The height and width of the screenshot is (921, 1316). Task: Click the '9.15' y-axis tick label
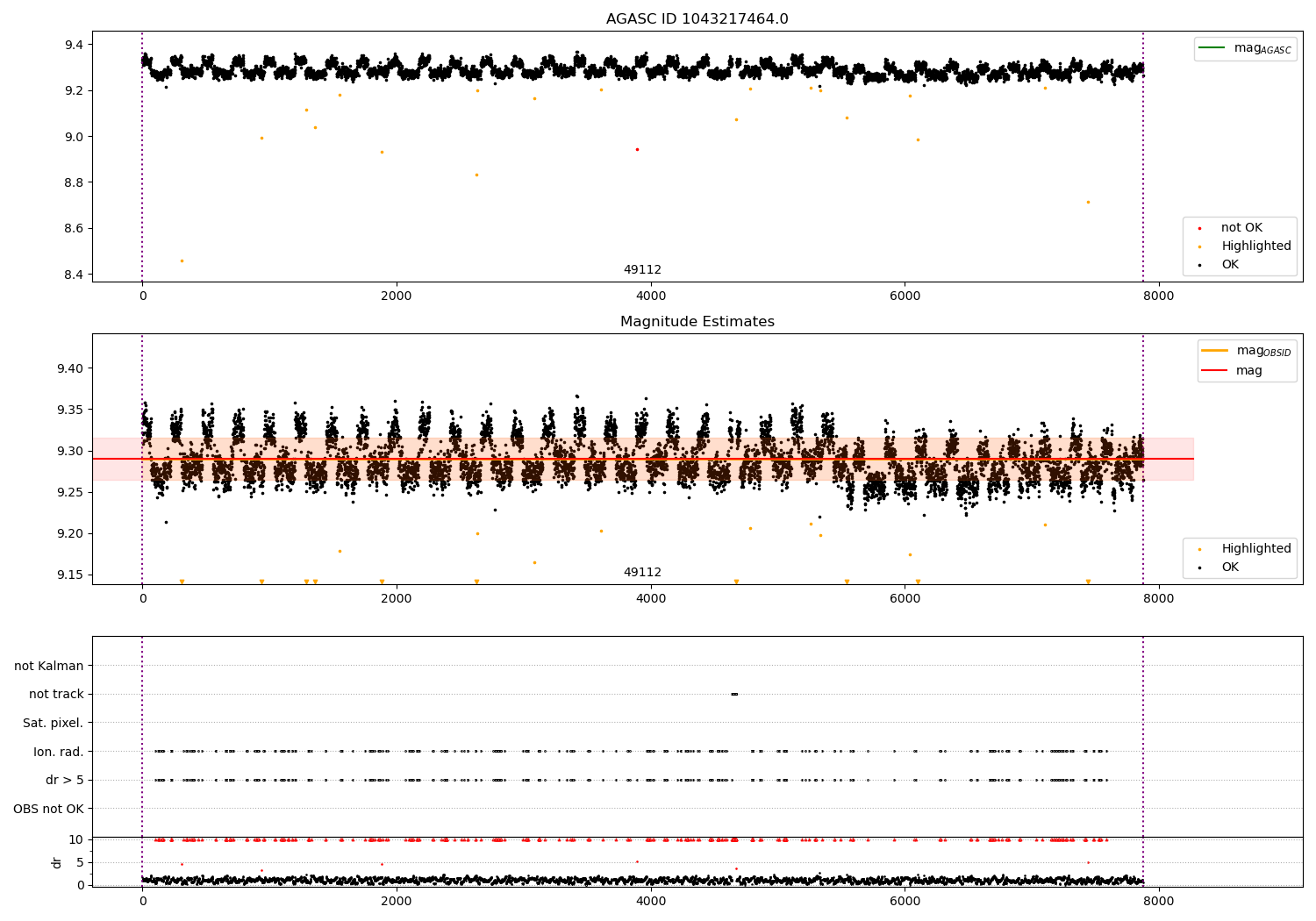70,575
